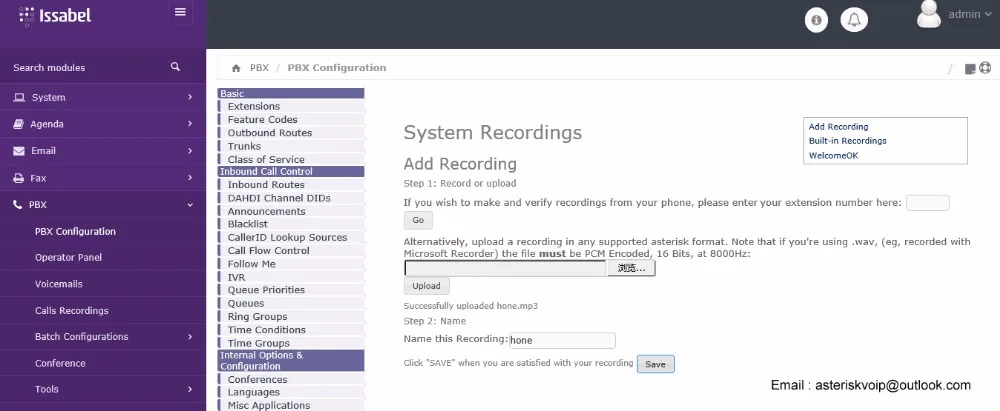
Task: Open the Outbound Routes link
Action: pos(270,133)
